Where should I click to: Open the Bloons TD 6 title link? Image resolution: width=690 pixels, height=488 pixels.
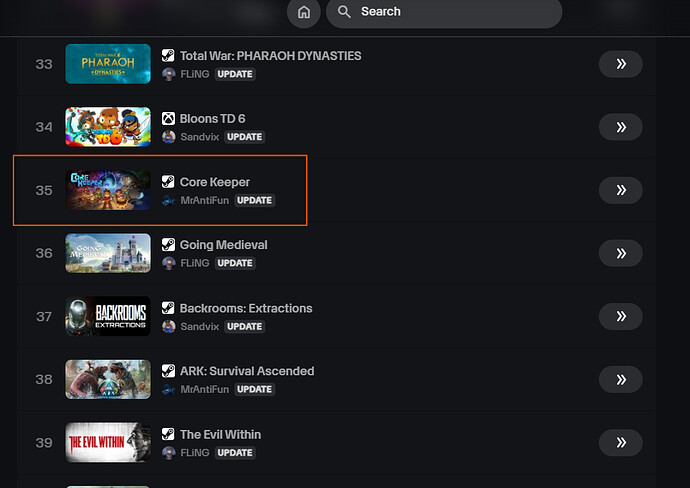click(x=212, y=119)
